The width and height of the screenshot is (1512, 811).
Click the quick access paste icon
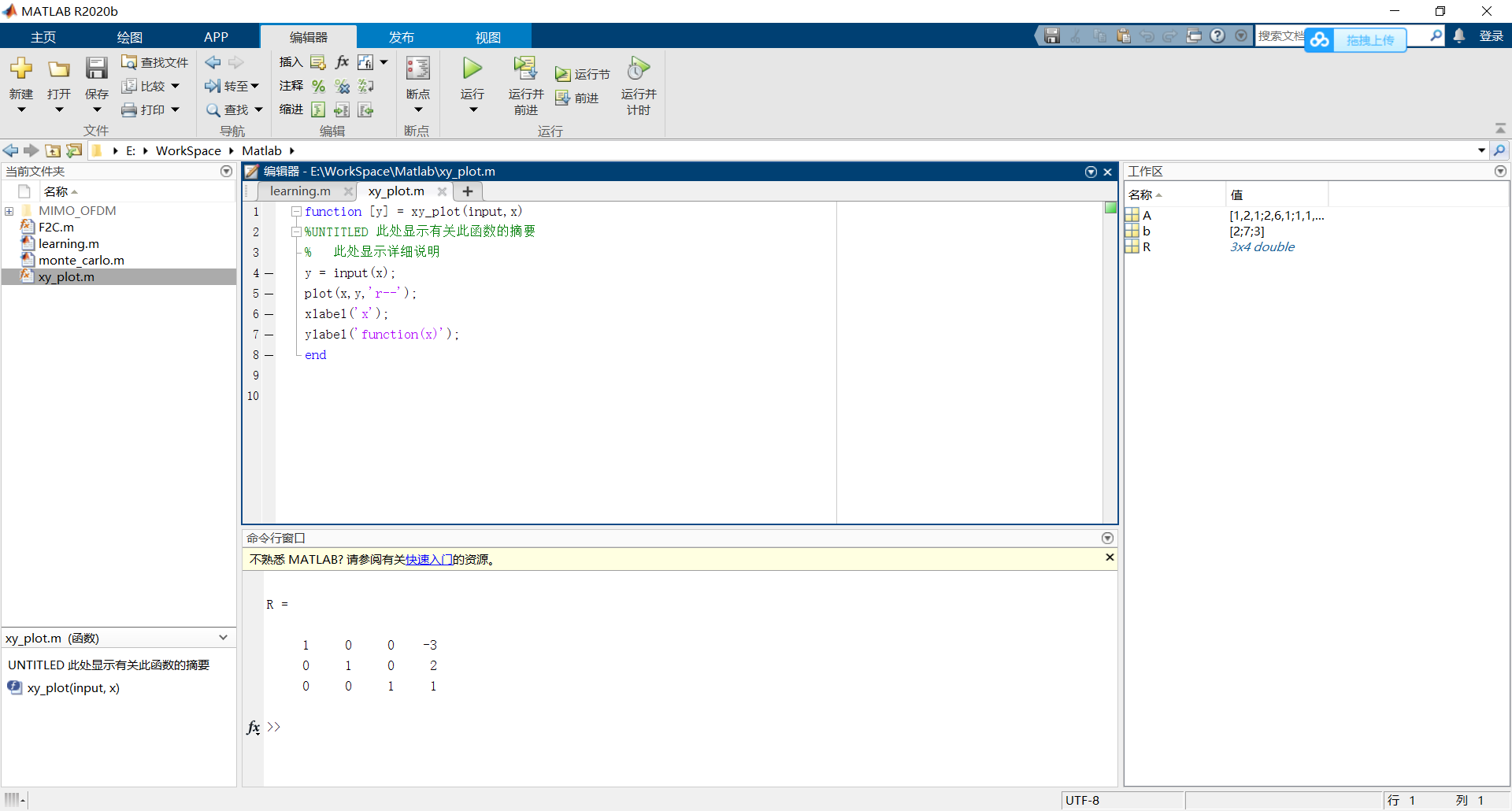[x=1124, y=36]
